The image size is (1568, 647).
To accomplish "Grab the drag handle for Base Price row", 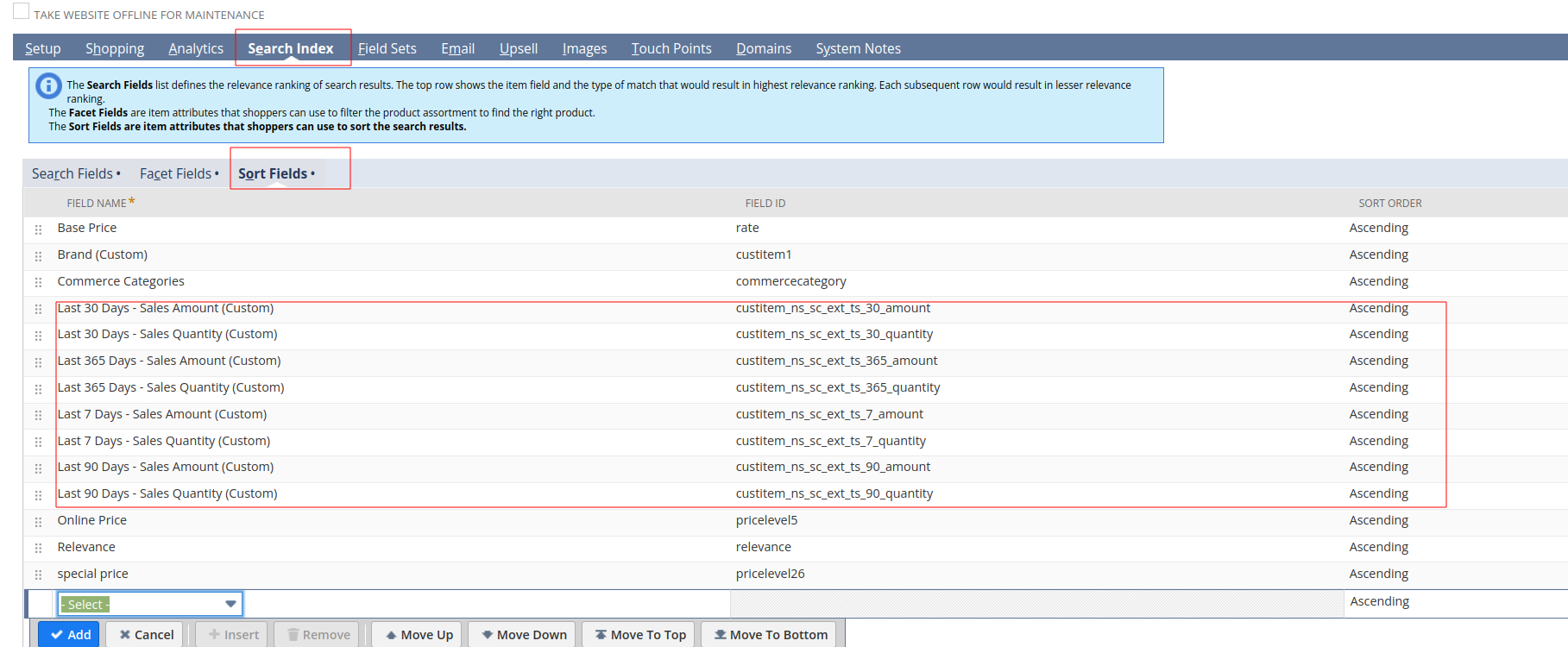I will pyautogui.click(x=38, y=229).
